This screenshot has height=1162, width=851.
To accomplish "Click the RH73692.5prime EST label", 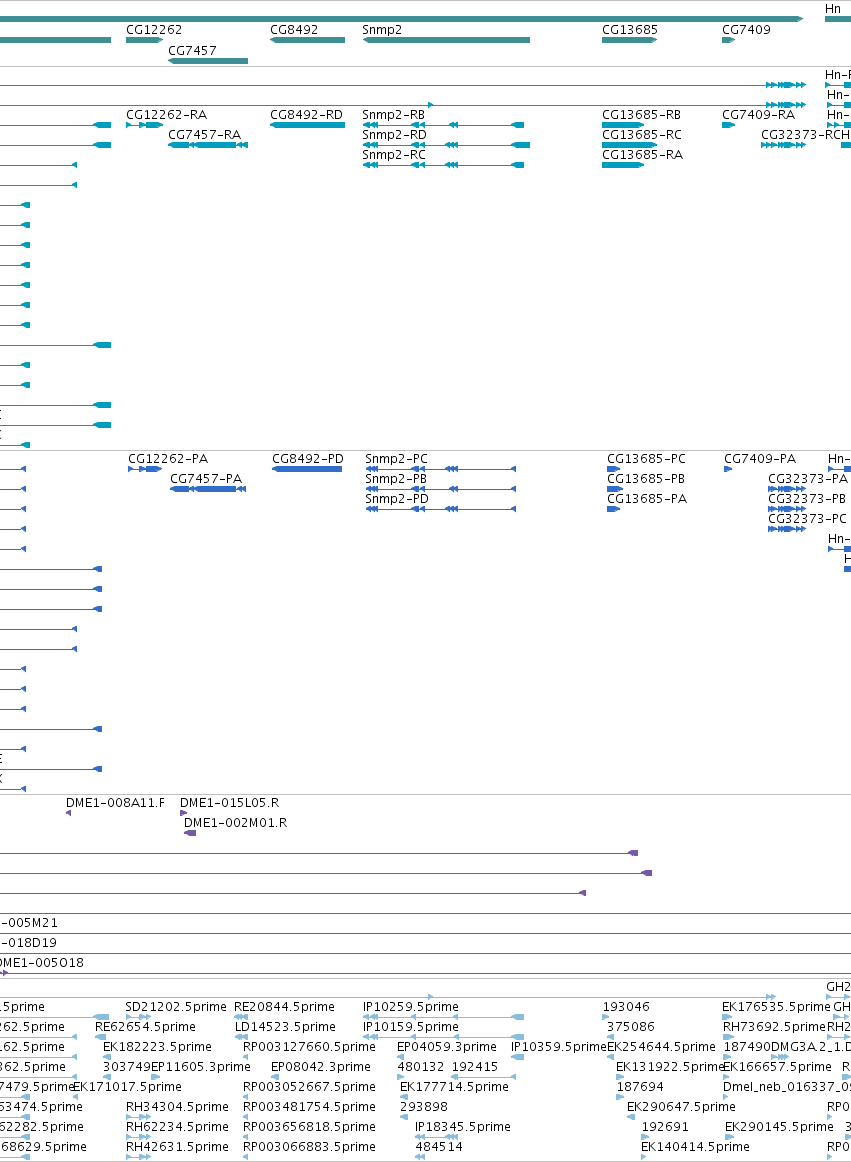I will (775, 1027).
